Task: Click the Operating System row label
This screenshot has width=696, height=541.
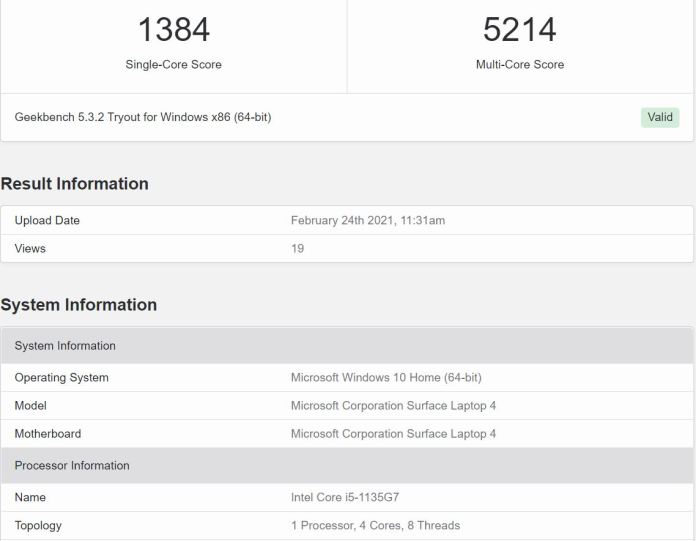Action: coord(62,378)
